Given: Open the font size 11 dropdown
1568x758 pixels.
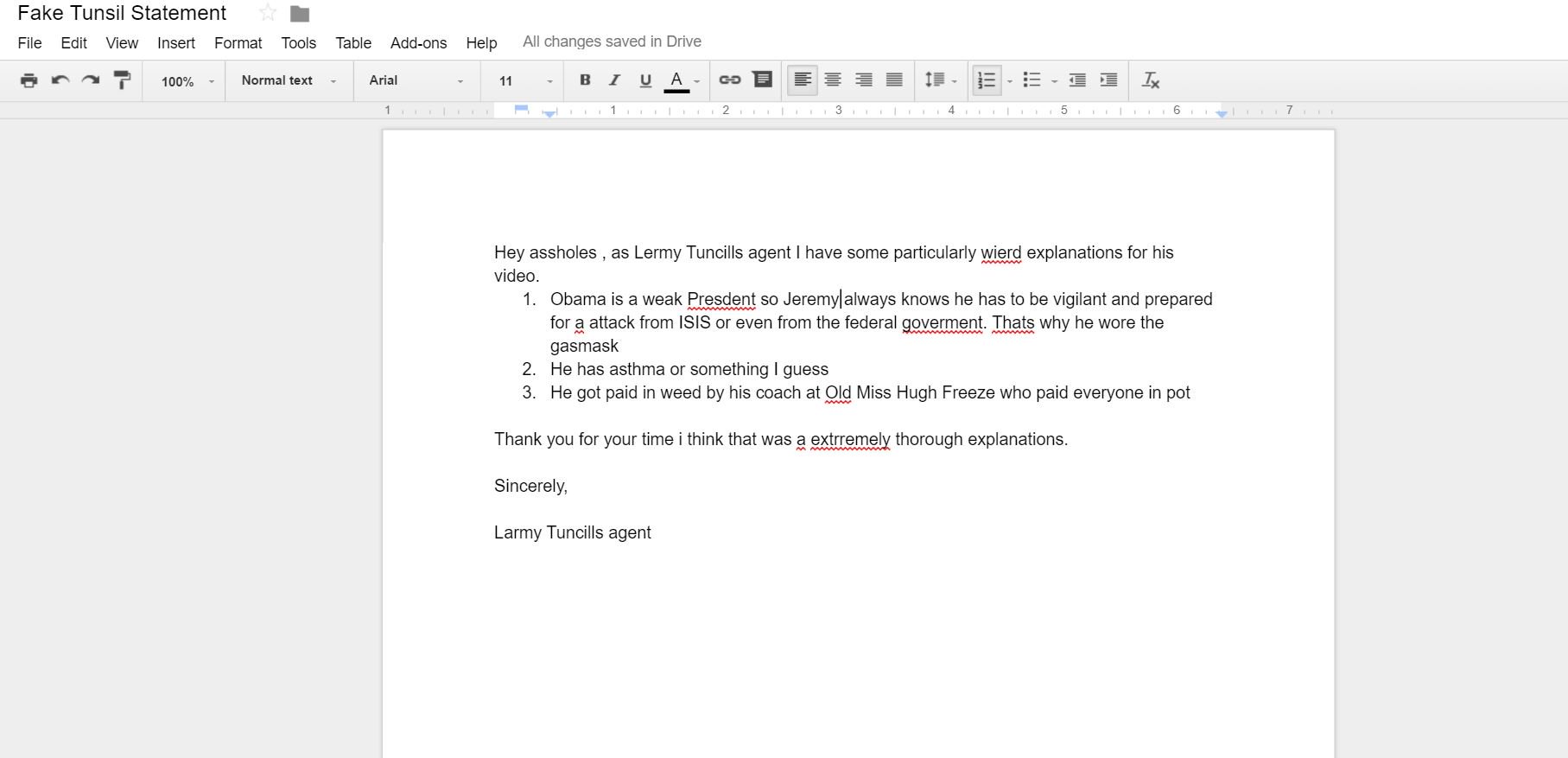Looking at the screenshot, I should pos(525,81).
